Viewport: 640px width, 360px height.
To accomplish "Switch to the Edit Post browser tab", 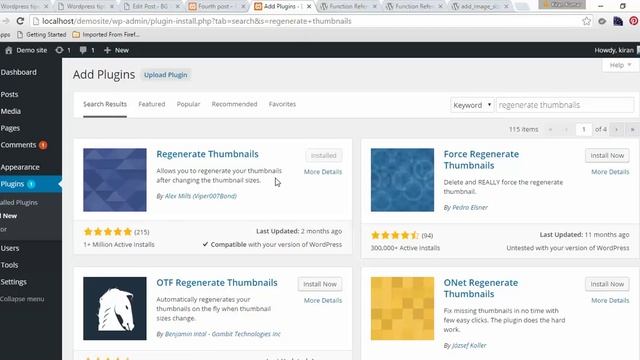I will pyautogui.click(x=149, y=7).
